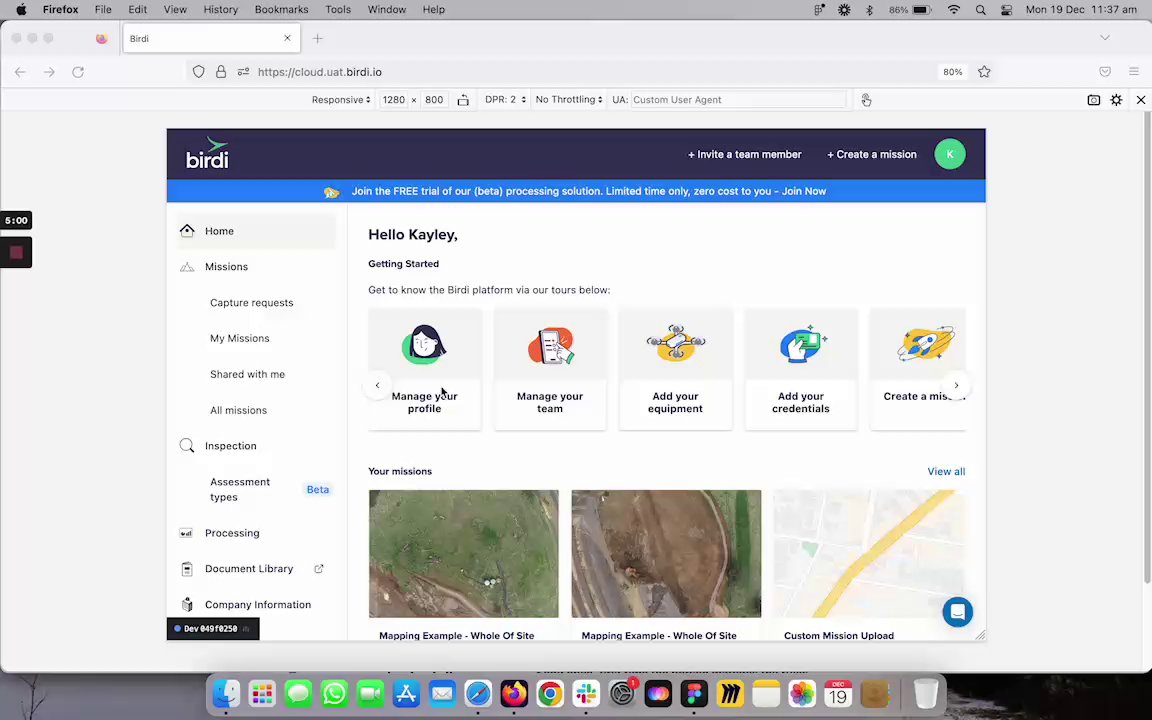Image resolution: width=1152 pixels, height=720 pixels.
Task: Open the No Throttling dropdown
Action: click(x=569, y=100)
